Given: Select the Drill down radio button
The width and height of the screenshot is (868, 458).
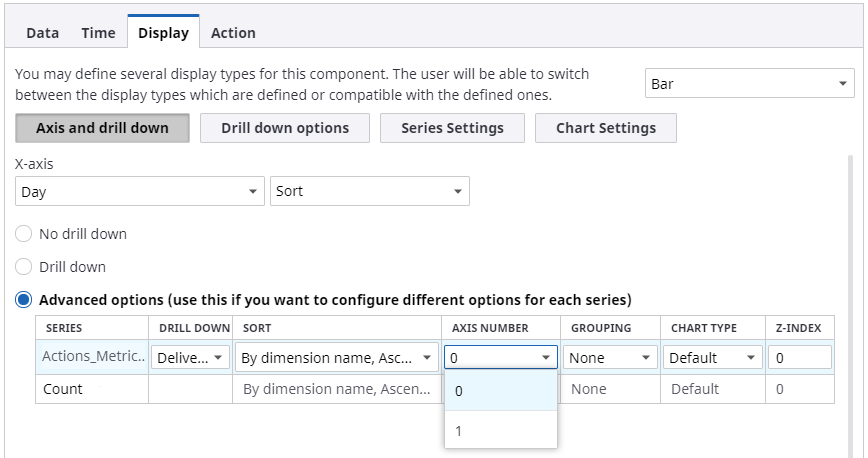Looking at the screenshot, I should 24,267.
